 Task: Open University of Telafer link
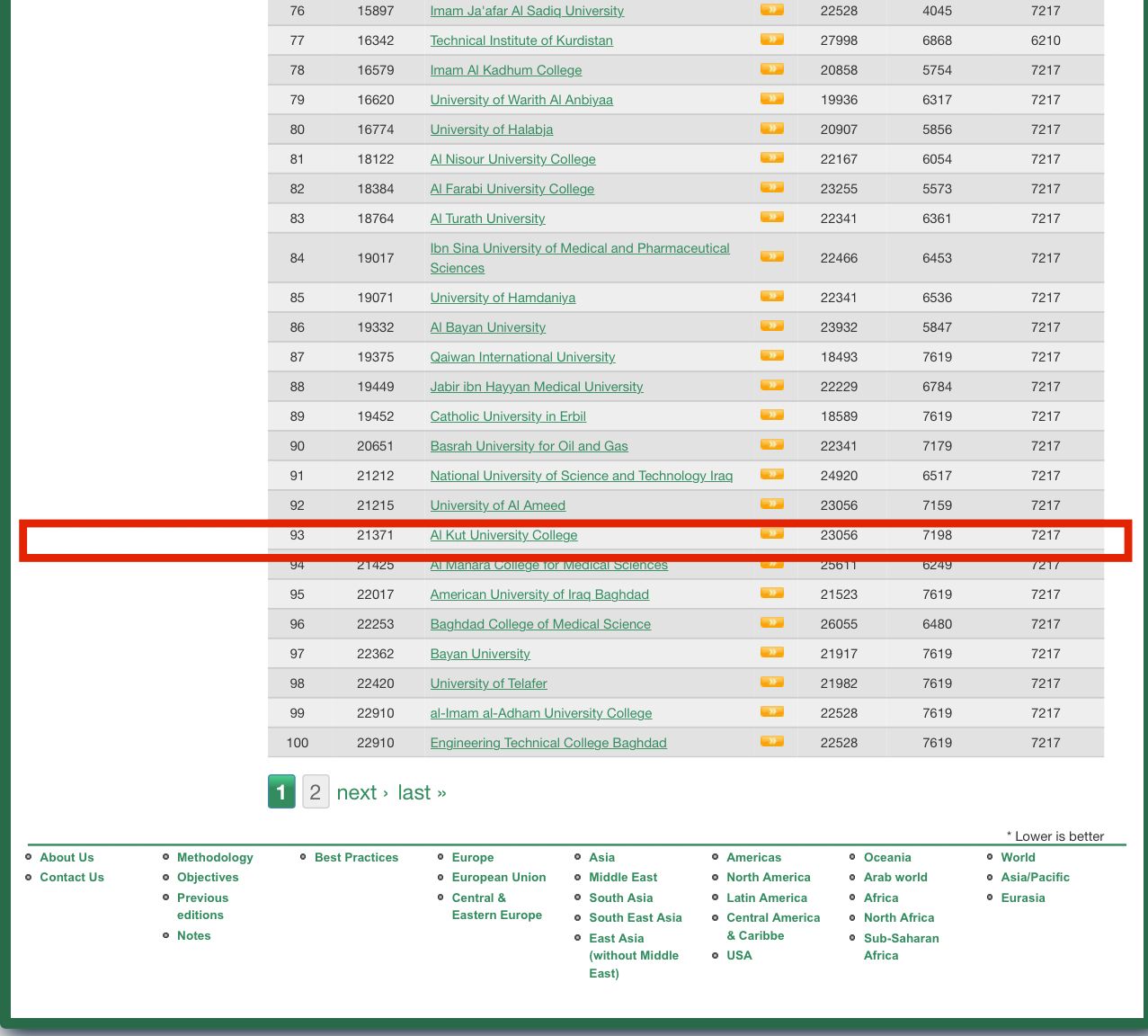[x=488, y=683]
